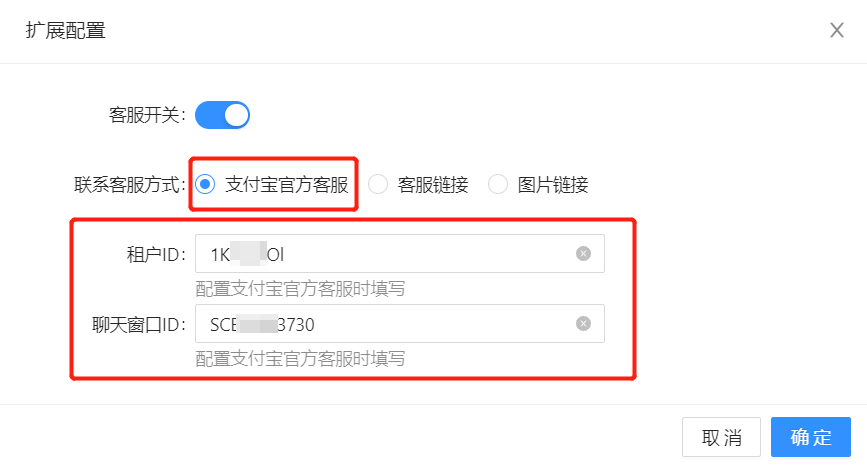
Task: Close the 扩展配置 dialog with X
Action: pos(837,30)
